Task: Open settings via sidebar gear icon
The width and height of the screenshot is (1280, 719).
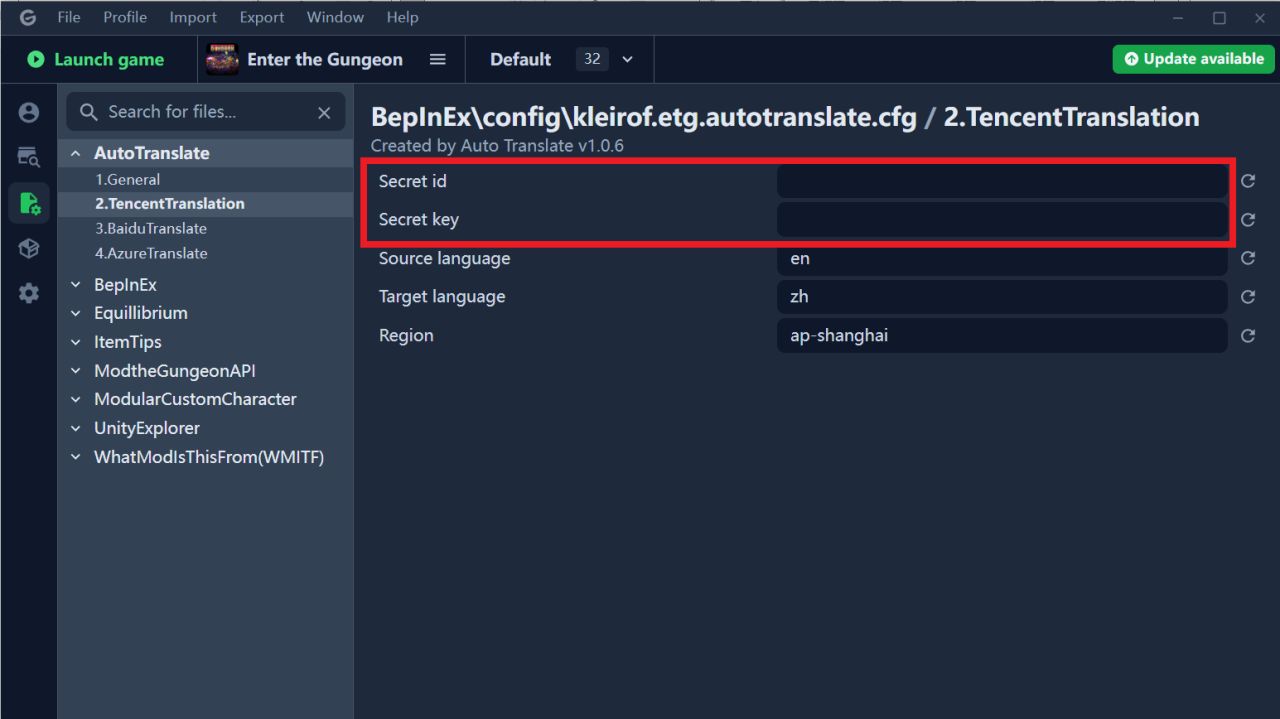Action: pyautogui.click(x=29, y=293)
